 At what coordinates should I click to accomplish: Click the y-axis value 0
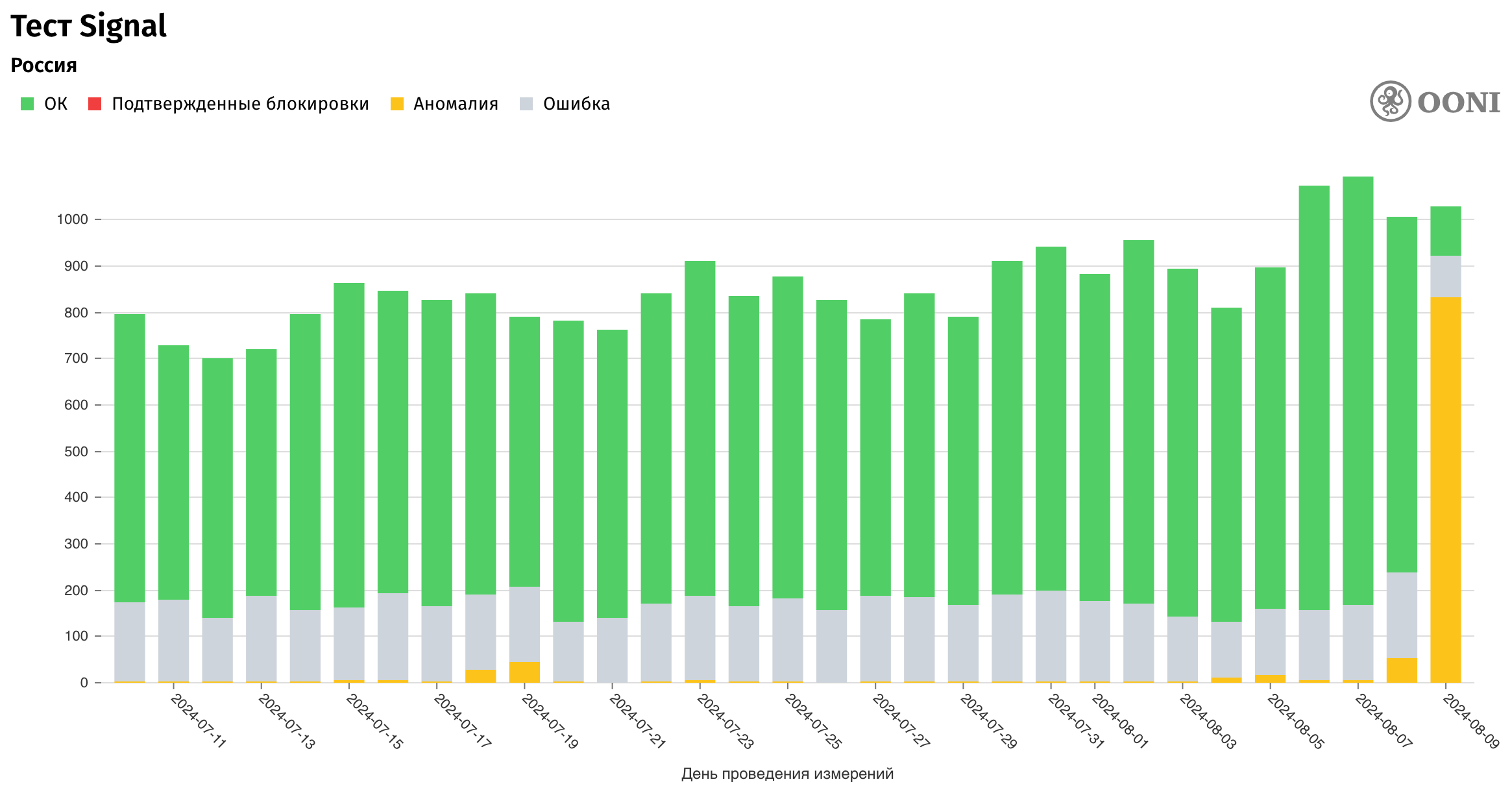[x=84, y=683]
